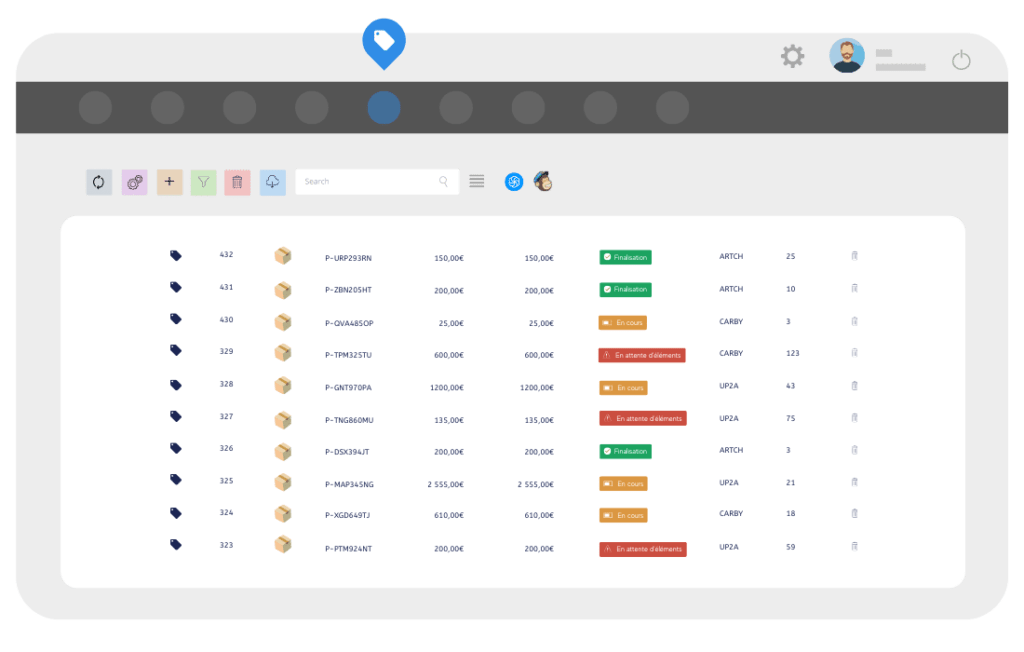Click the package icon for P-URP293RN
1024x652 pixels.
tap(283, 256)
